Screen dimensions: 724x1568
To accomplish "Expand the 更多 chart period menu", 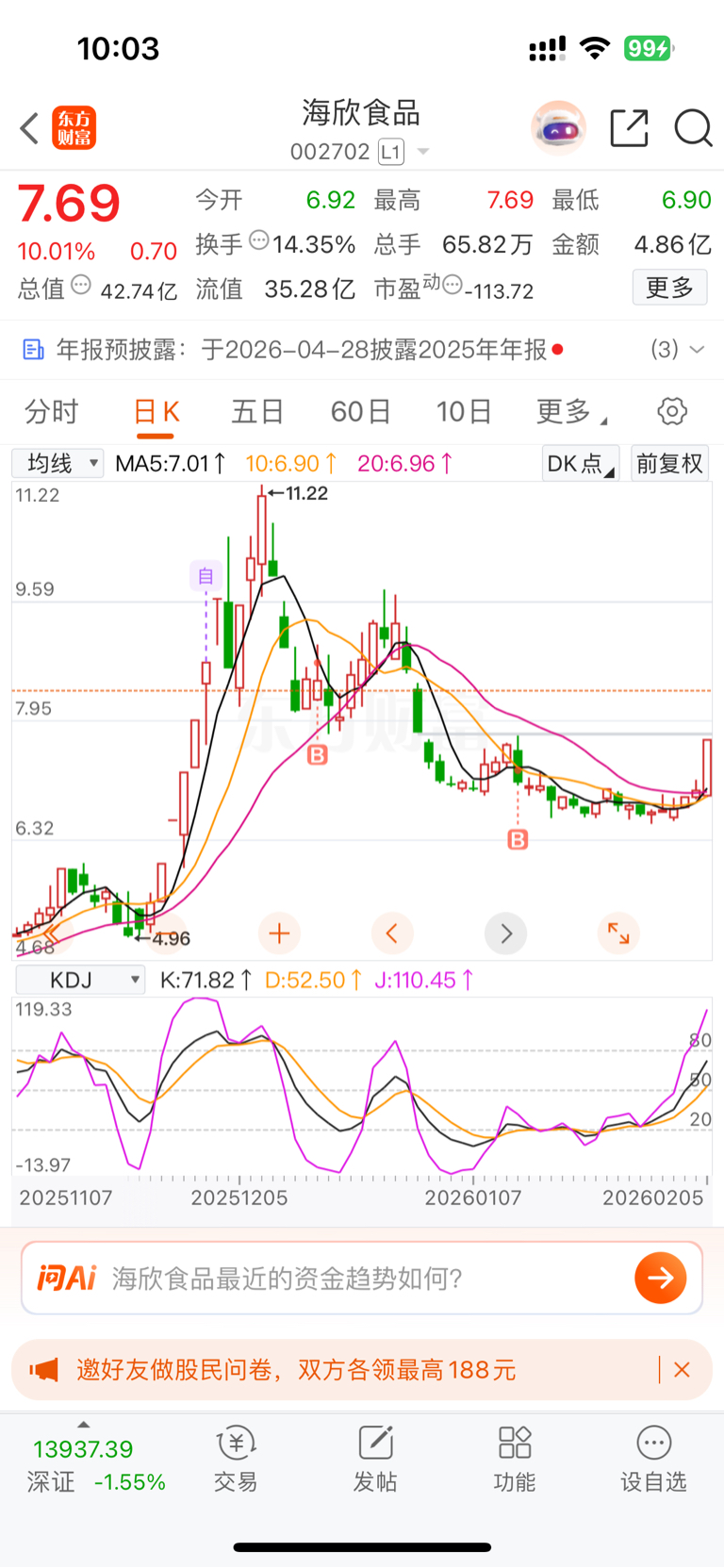I will coord(571,412).
